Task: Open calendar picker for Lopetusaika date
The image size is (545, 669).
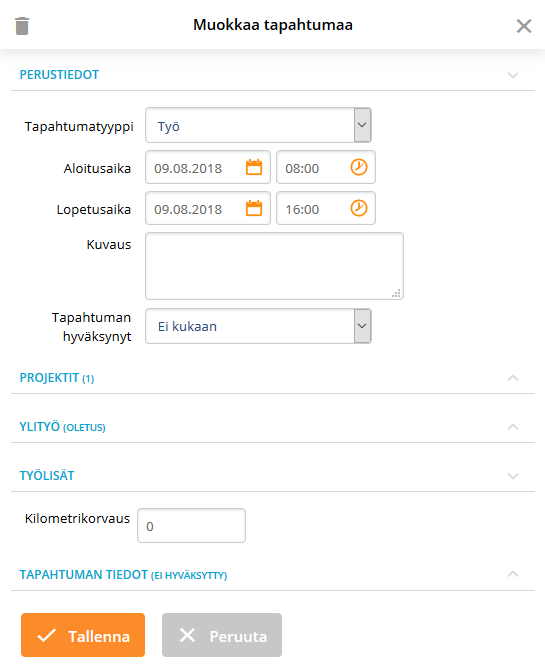Action: pos(254,208)
